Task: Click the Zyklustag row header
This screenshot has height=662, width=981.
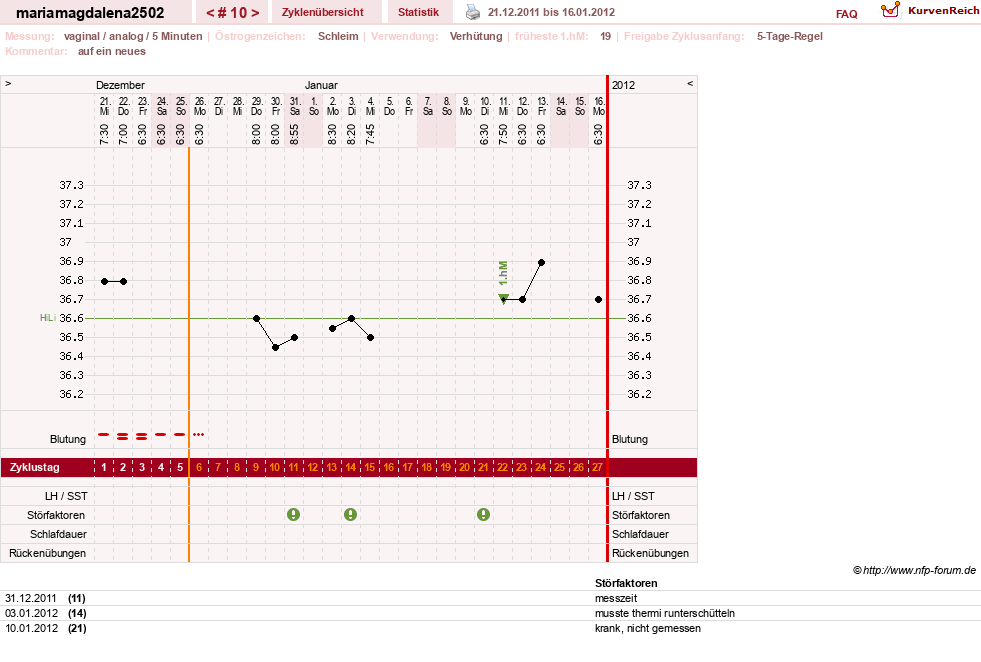Action: pos(34,467)
